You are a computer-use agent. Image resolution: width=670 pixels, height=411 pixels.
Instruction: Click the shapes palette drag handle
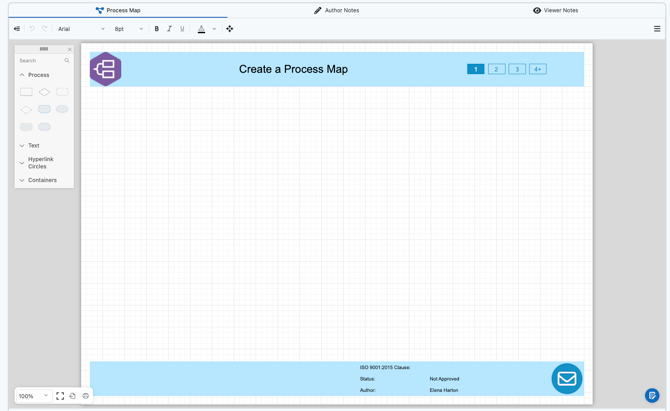[x=44, y=49]
